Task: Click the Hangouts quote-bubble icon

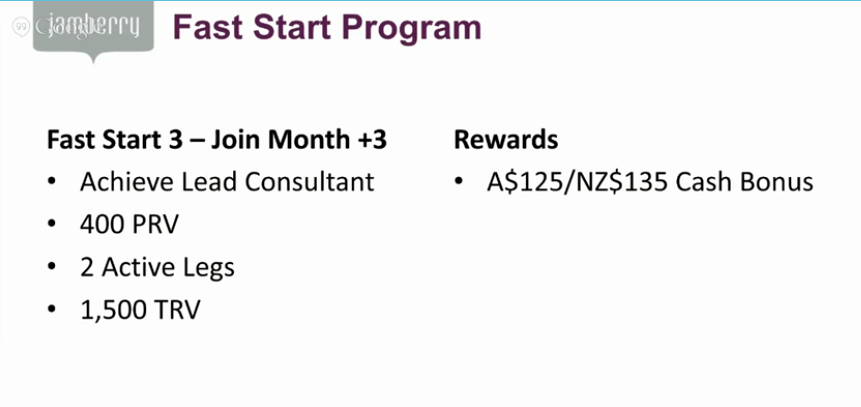Action: tap(21, 26)
